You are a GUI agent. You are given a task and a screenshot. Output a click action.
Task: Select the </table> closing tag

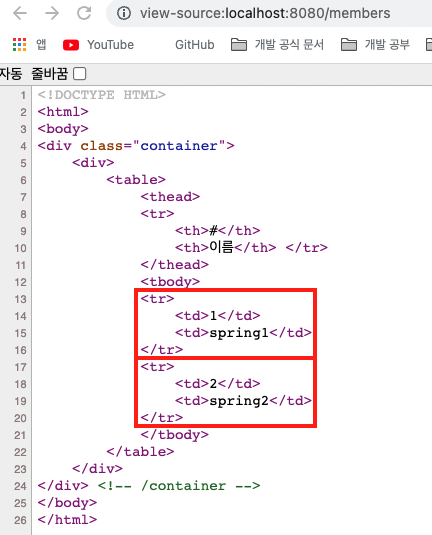140,452
